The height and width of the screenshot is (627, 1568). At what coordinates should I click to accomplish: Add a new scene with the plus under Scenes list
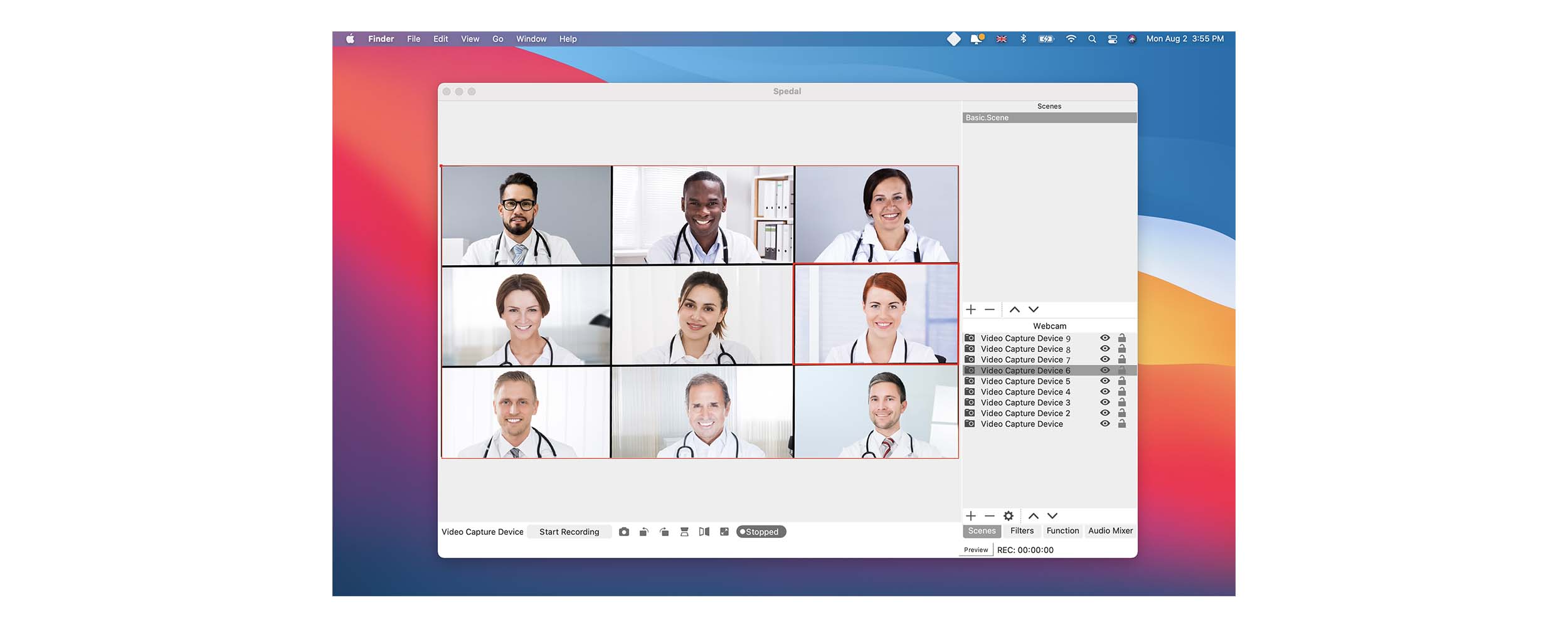pyautogui.click(x=971, y=310)
